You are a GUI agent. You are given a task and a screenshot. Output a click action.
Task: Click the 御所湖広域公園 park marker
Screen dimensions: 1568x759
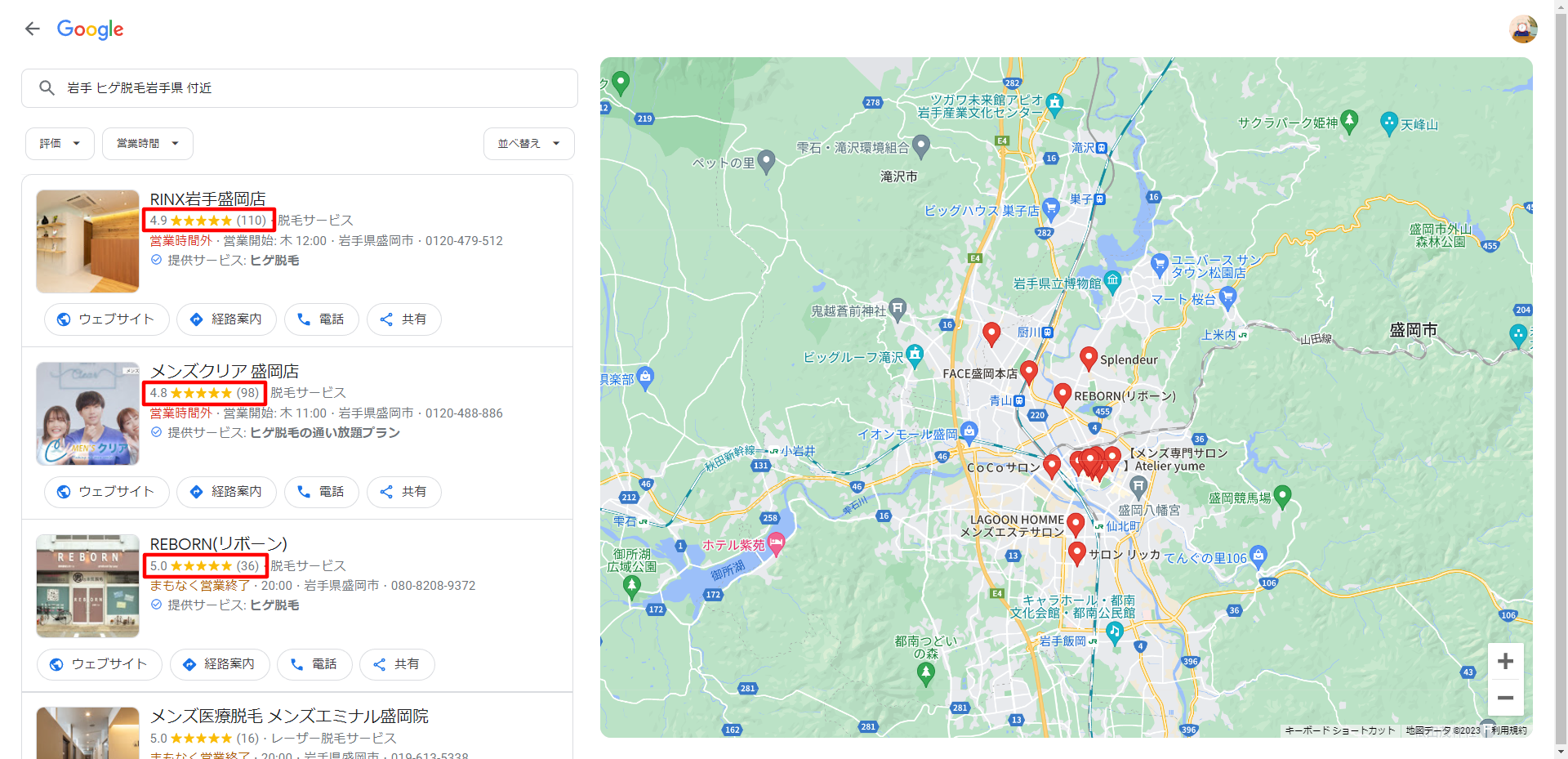click(631, 585)
